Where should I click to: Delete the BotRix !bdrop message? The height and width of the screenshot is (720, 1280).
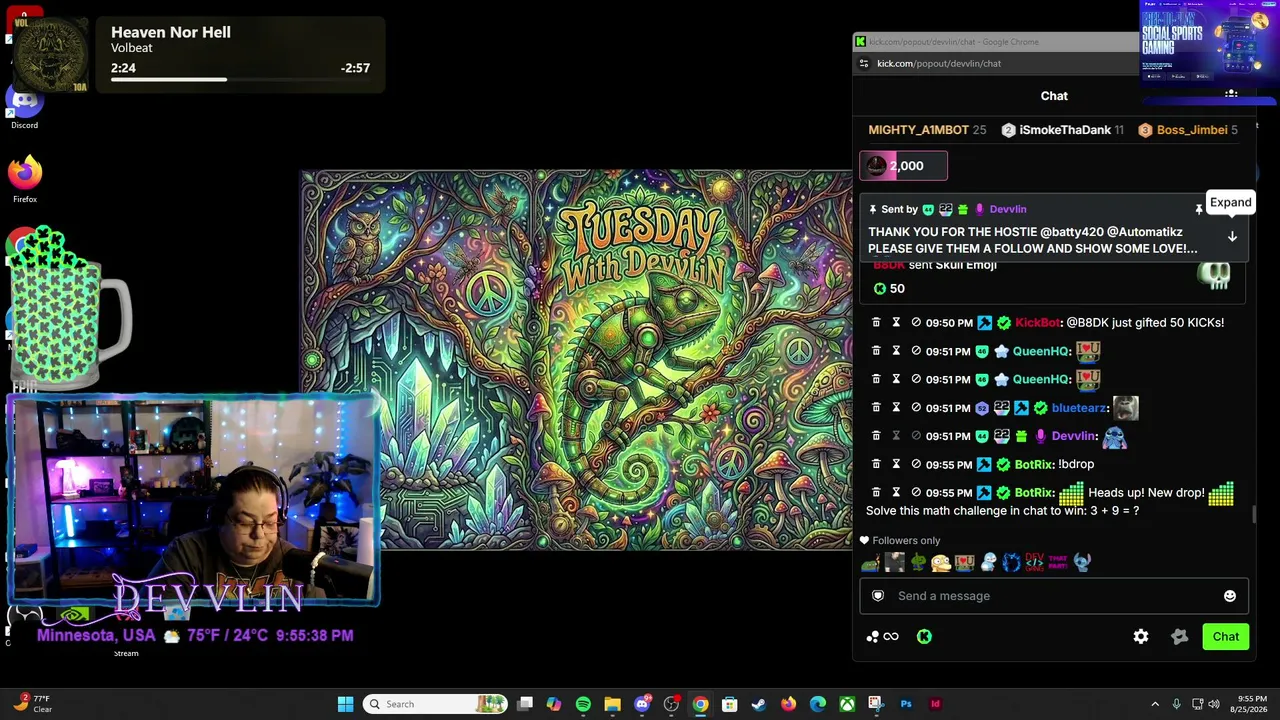(876, 464)
